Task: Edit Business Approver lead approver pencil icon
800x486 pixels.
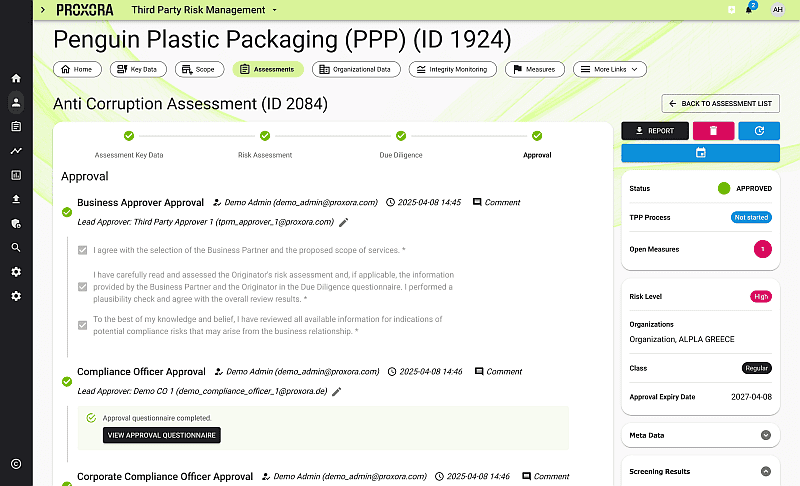Action: (x=343, y=222)
